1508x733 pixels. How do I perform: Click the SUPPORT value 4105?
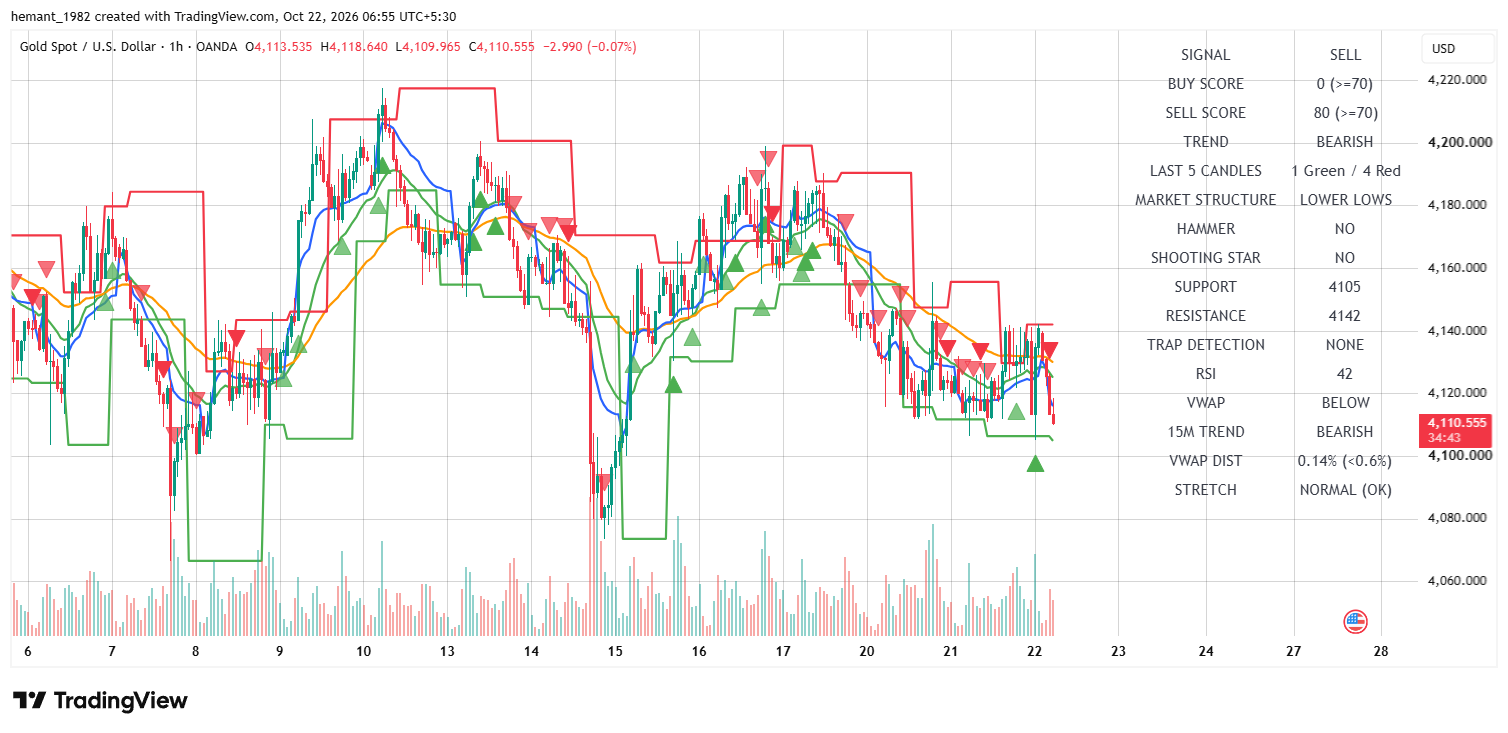click(x=1345, y=287)
